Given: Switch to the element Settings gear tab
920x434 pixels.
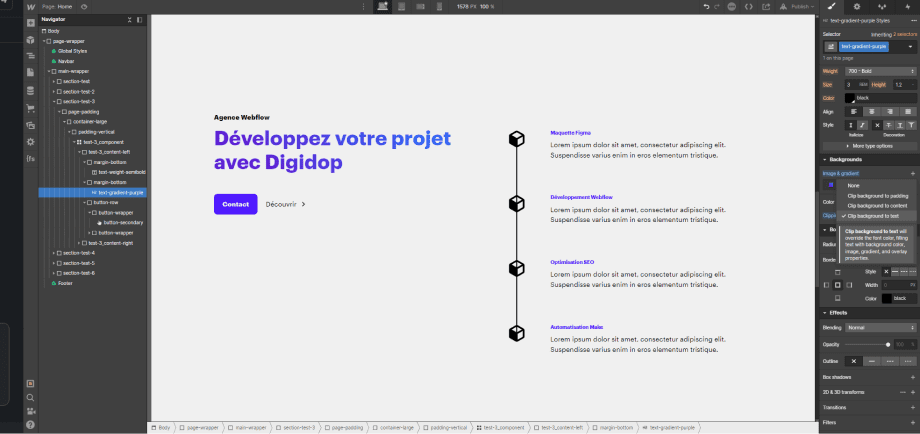Looking at the screenshot, I should tap(857, 6).
